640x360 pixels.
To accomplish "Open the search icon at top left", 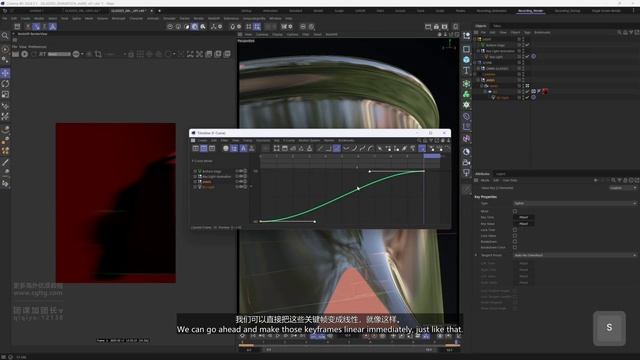I will point(5,36).
